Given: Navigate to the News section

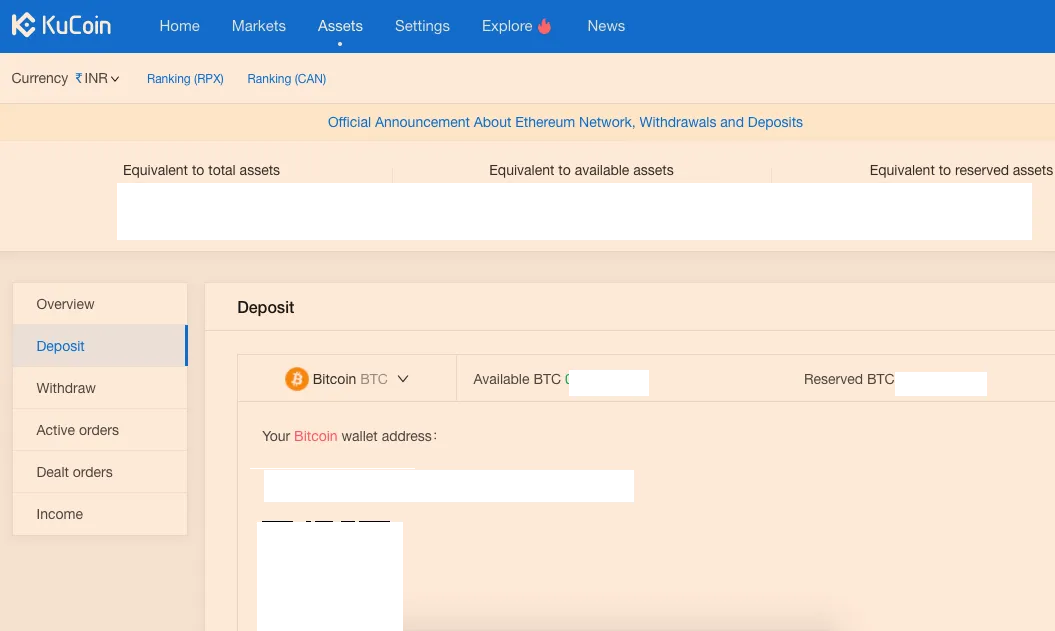Looking at the screenshot, I should [x=606, y=26].
